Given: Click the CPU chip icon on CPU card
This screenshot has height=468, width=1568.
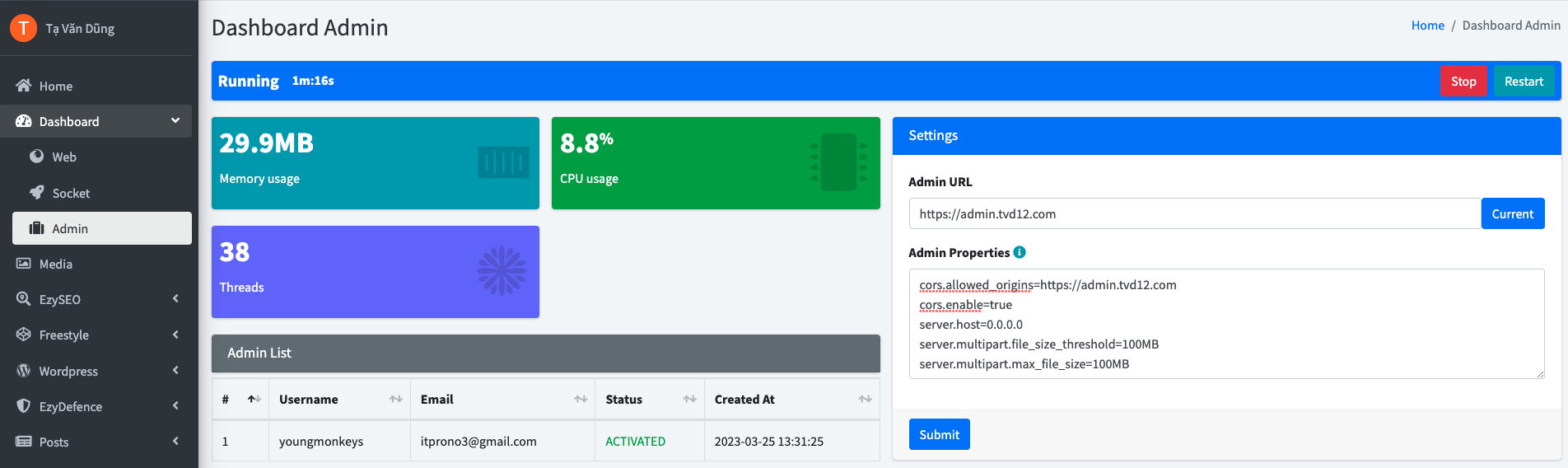Looking at the screenshot, I should click(839, 162).
